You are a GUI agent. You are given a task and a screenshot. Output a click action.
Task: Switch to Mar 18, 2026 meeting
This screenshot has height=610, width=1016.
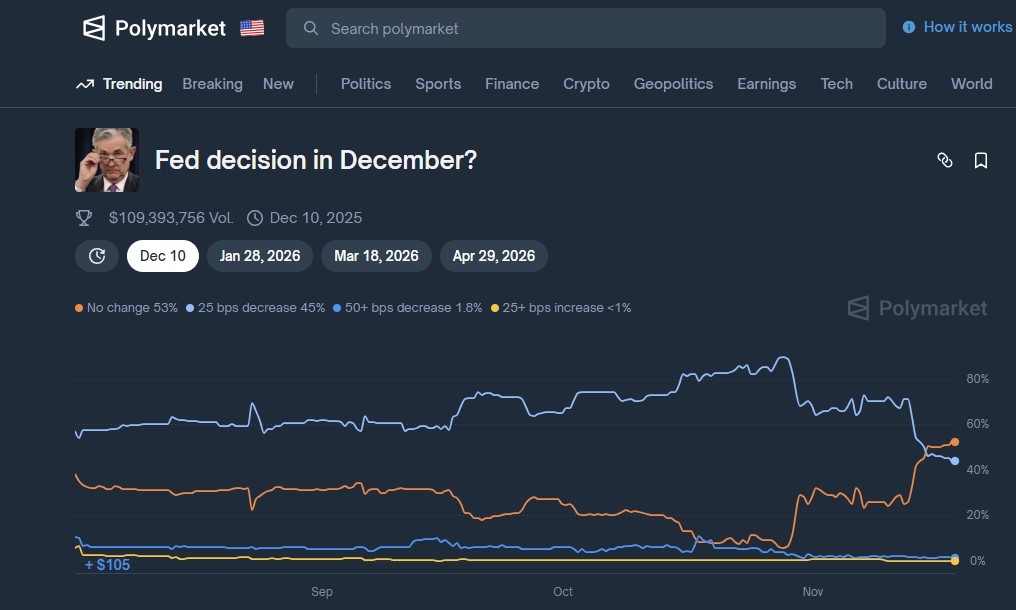(x=376, y=256)
